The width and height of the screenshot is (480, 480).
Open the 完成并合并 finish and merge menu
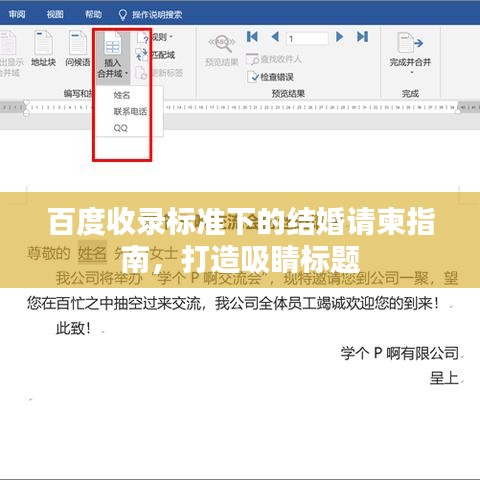tap(410, 52)
